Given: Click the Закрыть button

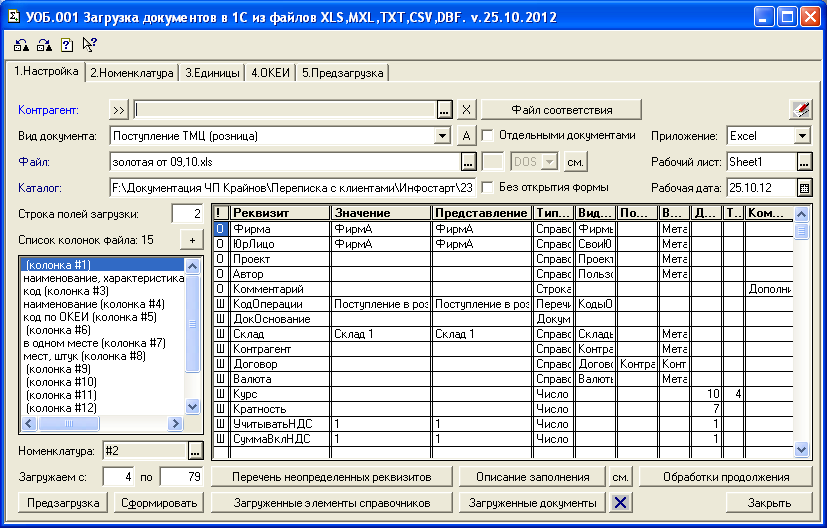Looking at the screenshot, I should click(x=770, y=503).
